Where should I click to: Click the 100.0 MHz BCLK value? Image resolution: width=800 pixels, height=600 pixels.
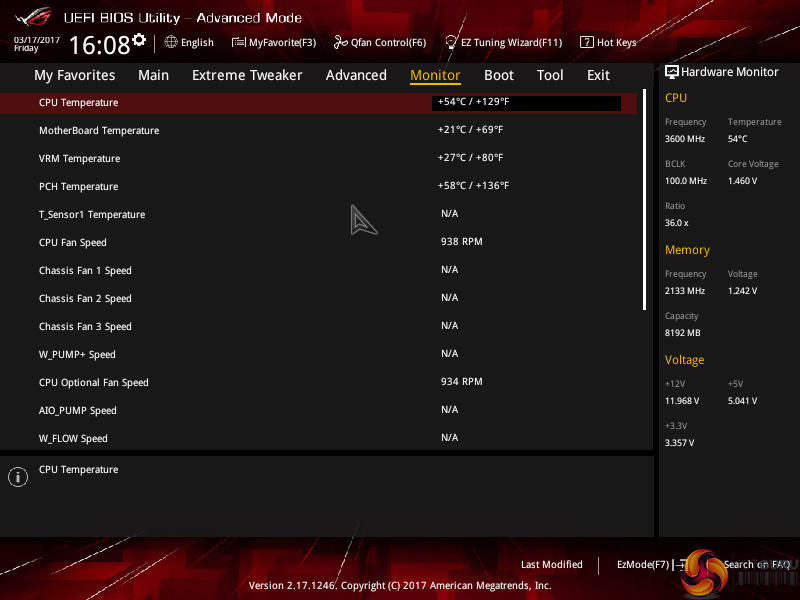[686, 181]
